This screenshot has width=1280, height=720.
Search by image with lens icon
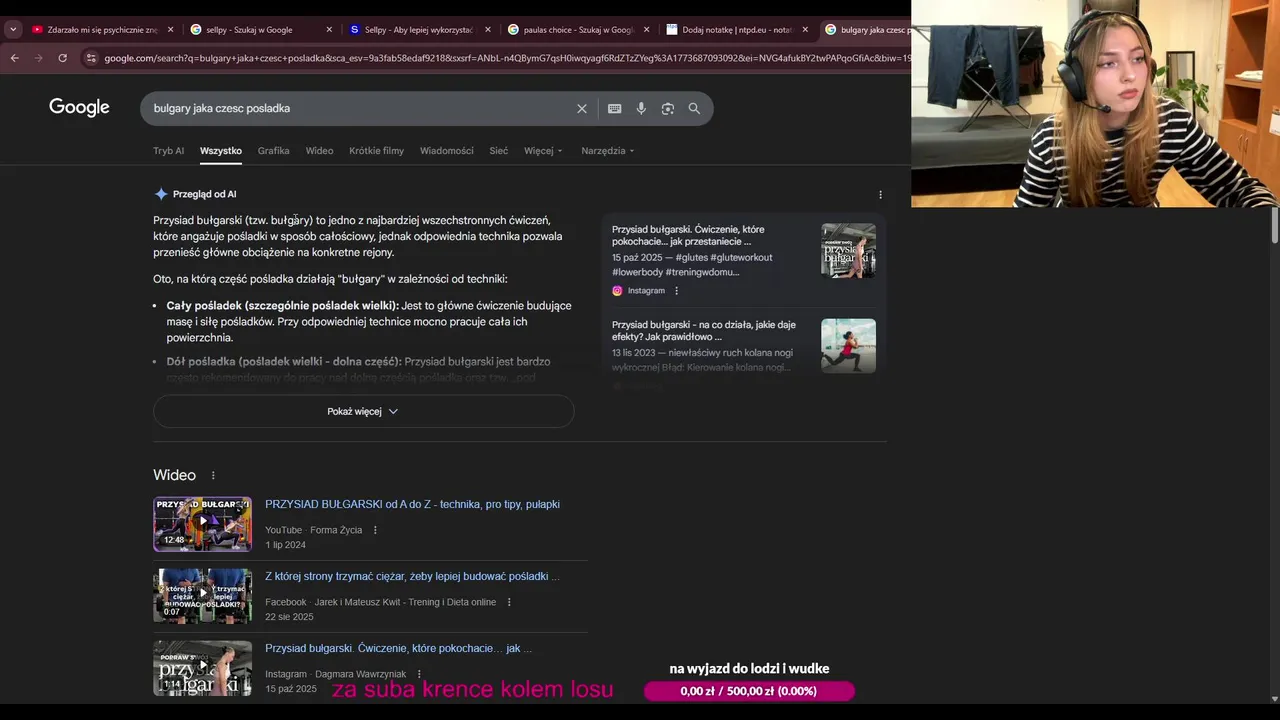[x=668, y=109]
